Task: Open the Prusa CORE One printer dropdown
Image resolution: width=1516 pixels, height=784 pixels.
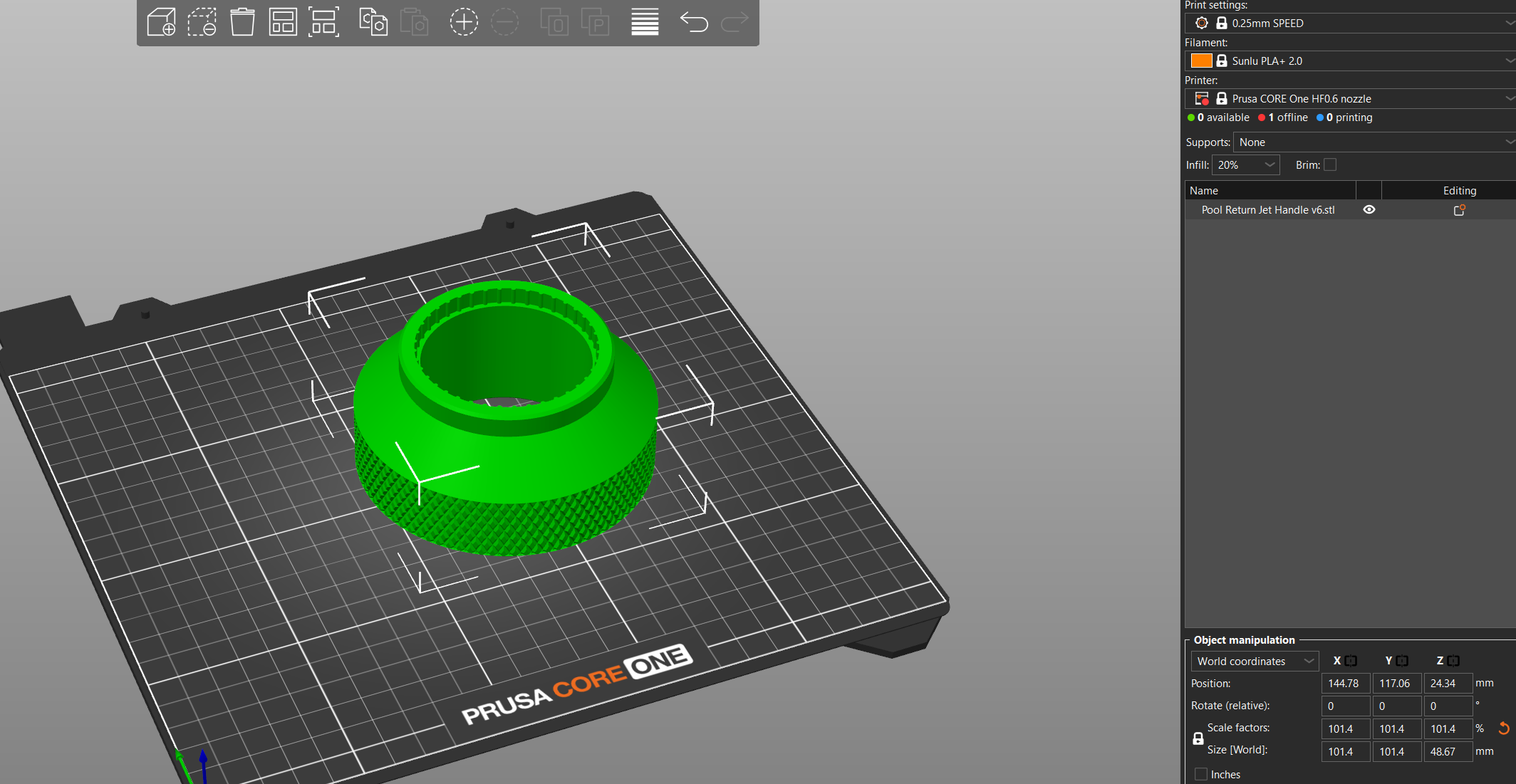Action: 1351,98
